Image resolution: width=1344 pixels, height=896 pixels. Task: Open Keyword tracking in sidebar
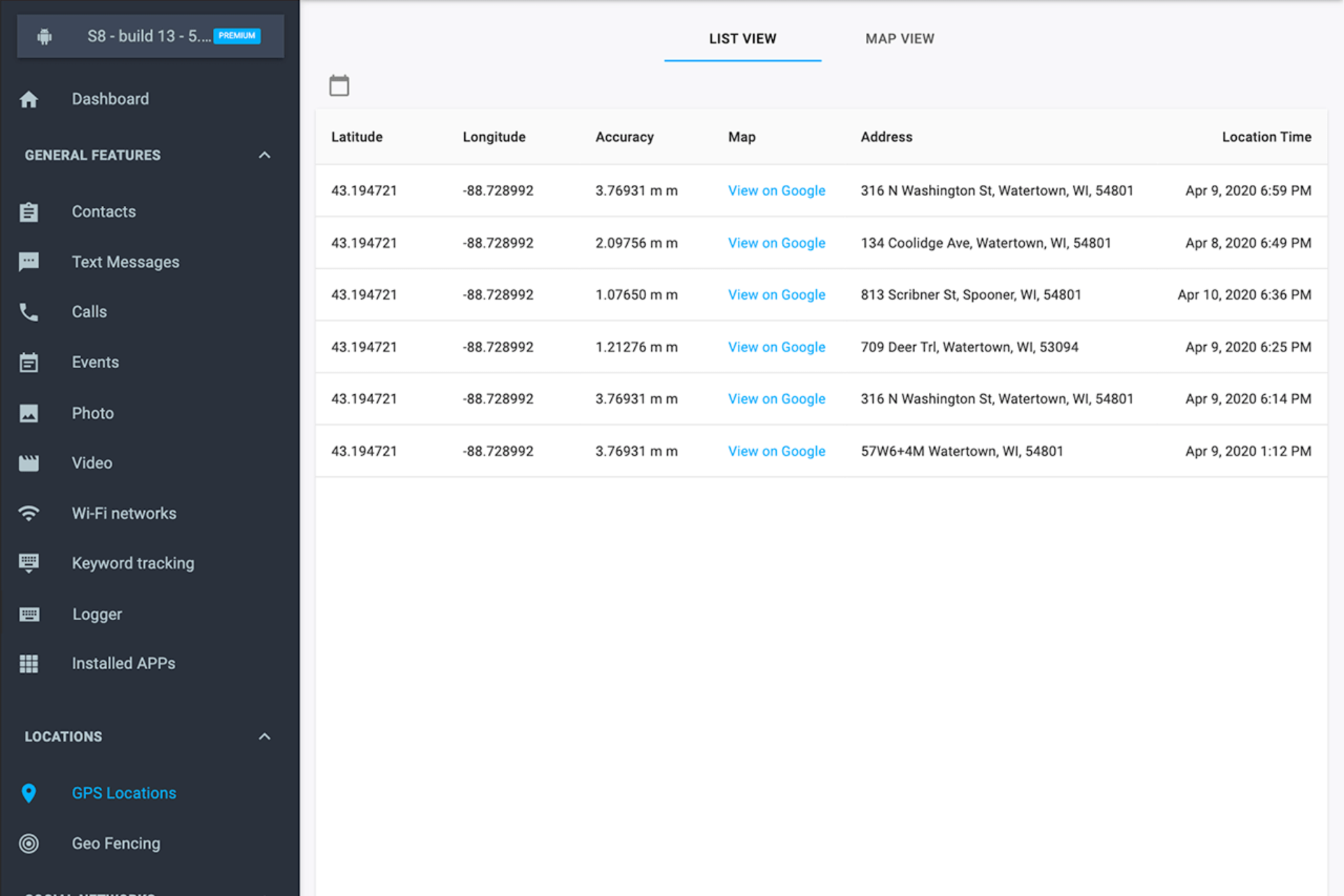pos(133,563)
